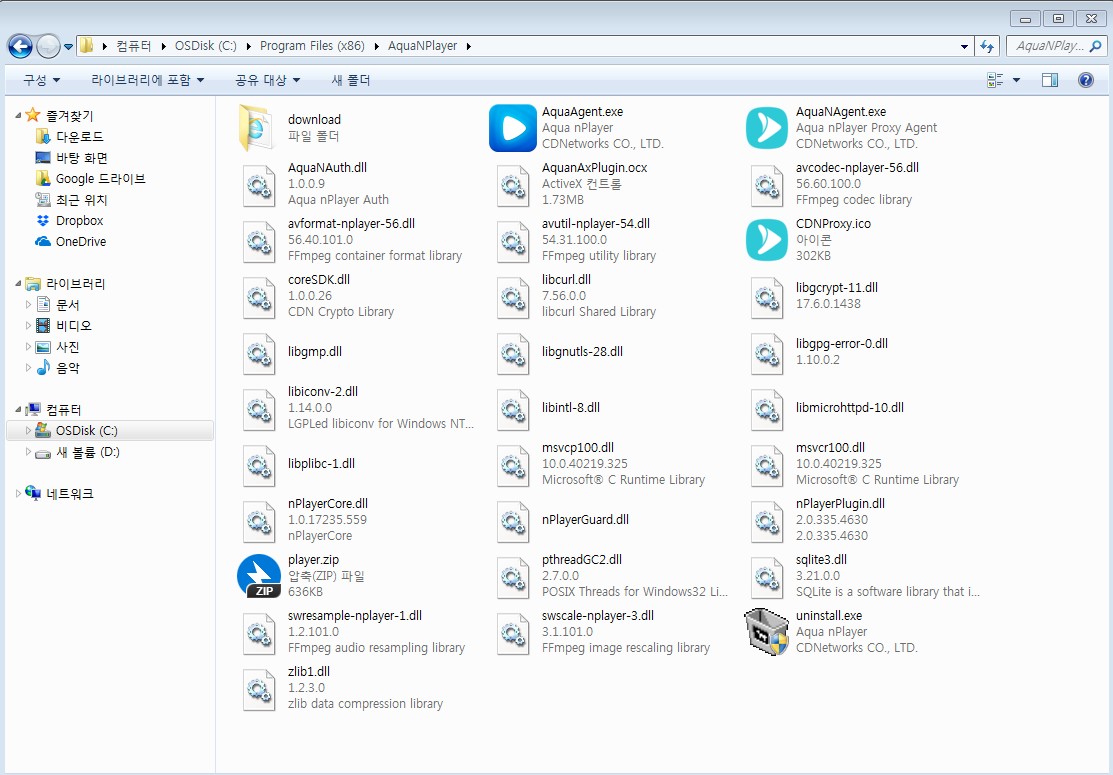
Task: Select the coreSDK.dll file icon
Action: (259, 297)
